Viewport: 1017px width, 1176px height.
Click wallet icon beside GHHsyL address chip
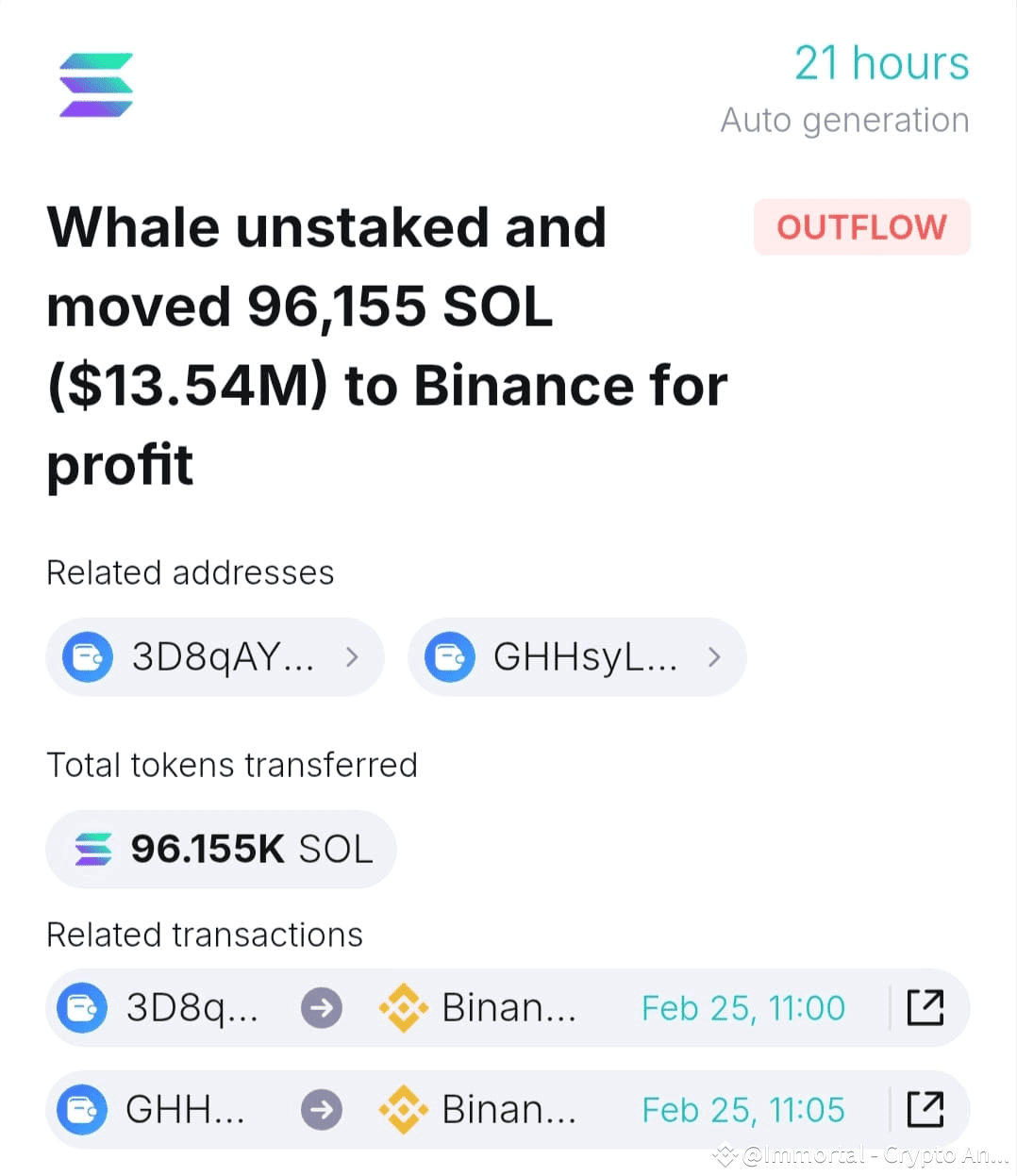coord(450,656)
